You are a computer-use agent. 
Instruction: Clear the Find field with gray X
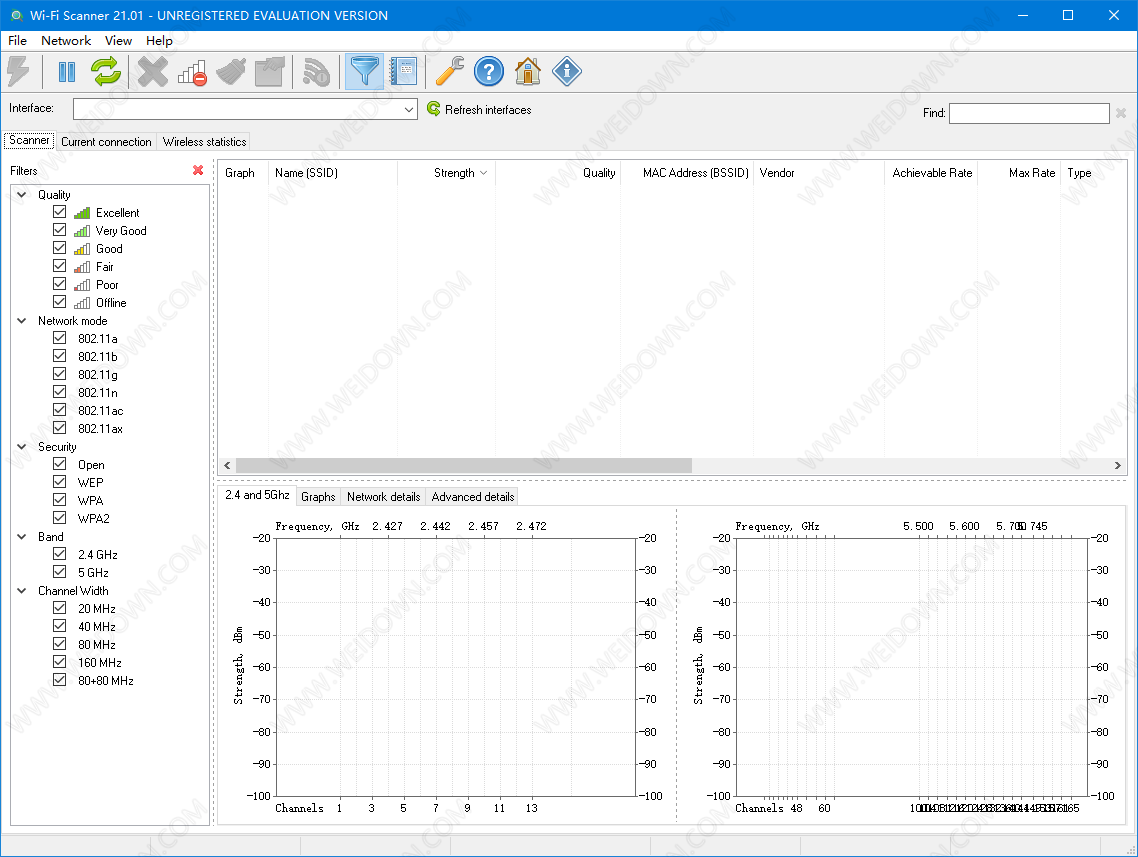tap(1121, 112)
